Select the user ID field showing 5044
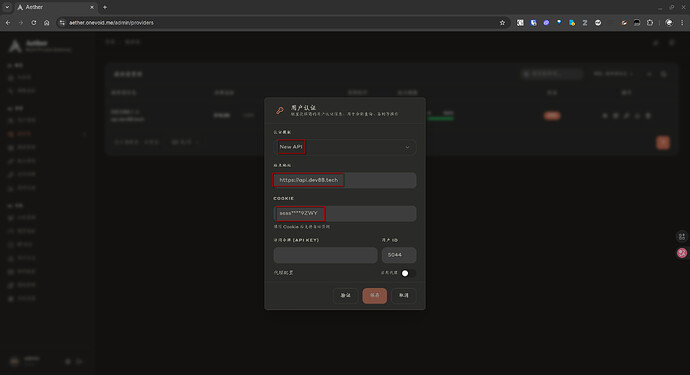 399,255
